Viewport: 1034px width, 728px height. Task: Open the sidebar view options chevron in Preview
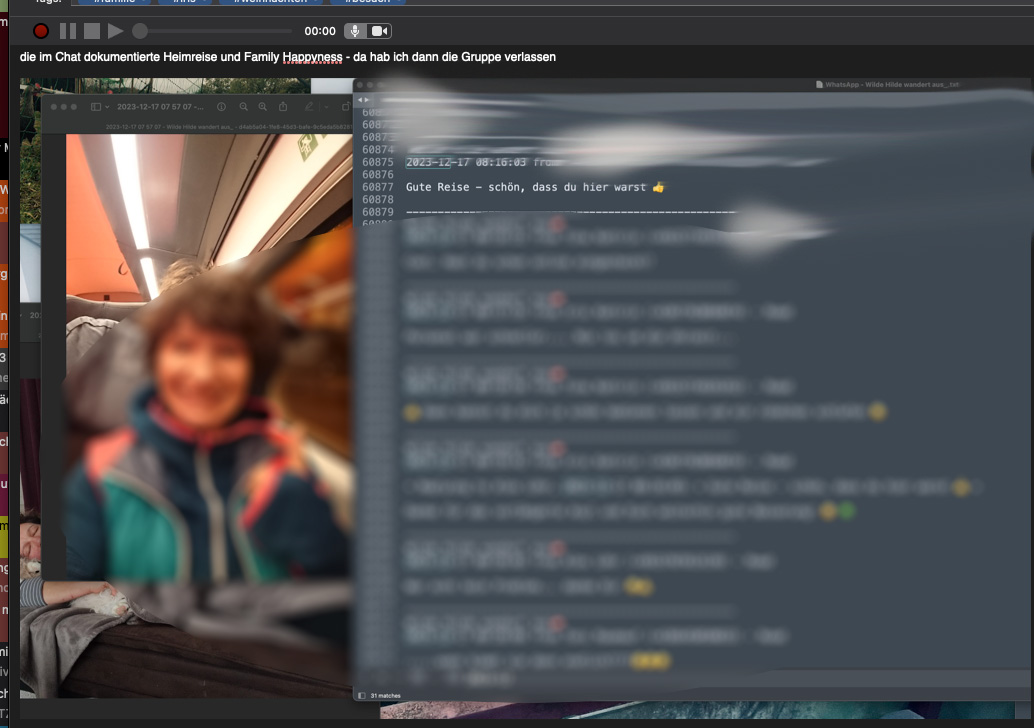click(107, 107)
